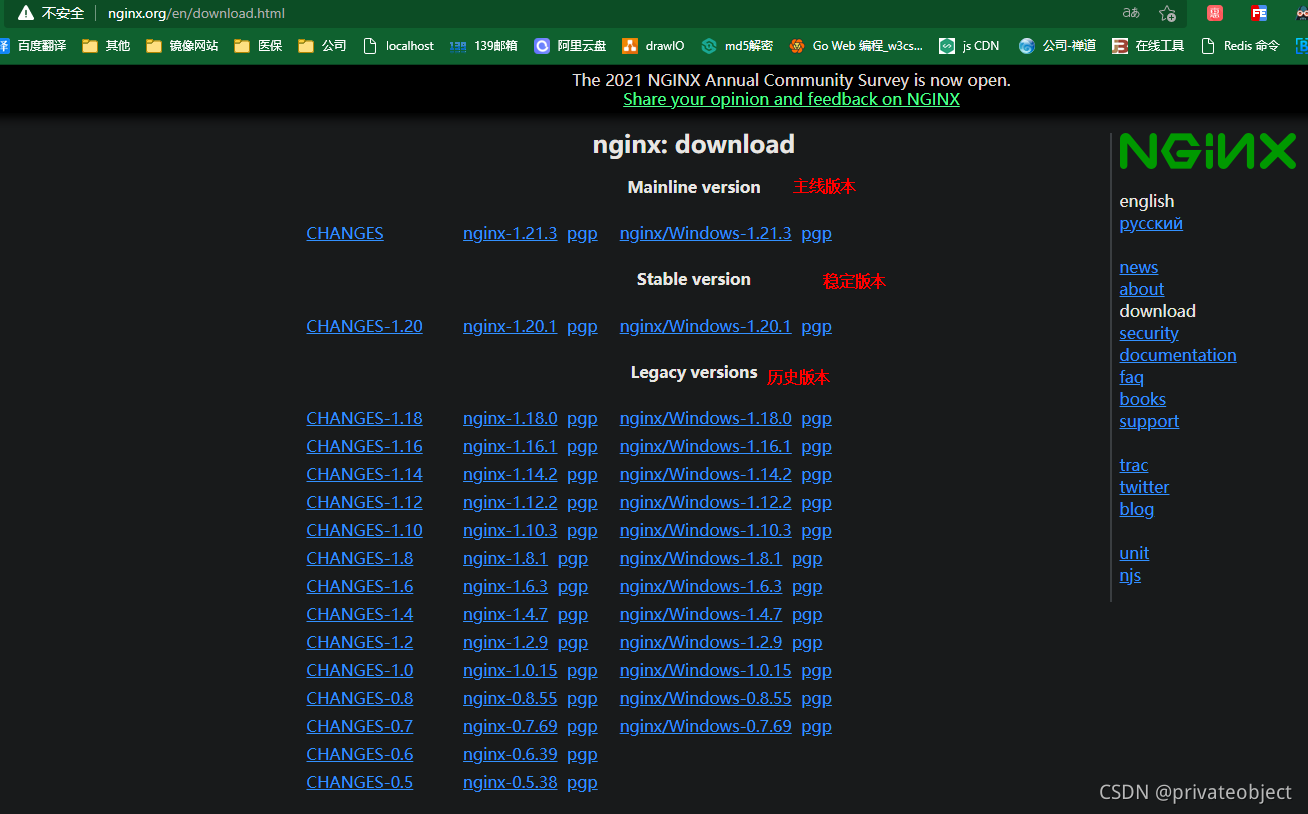
Task: Download nginx/Windows-1.16.1
Action: (x=705, y=446)
